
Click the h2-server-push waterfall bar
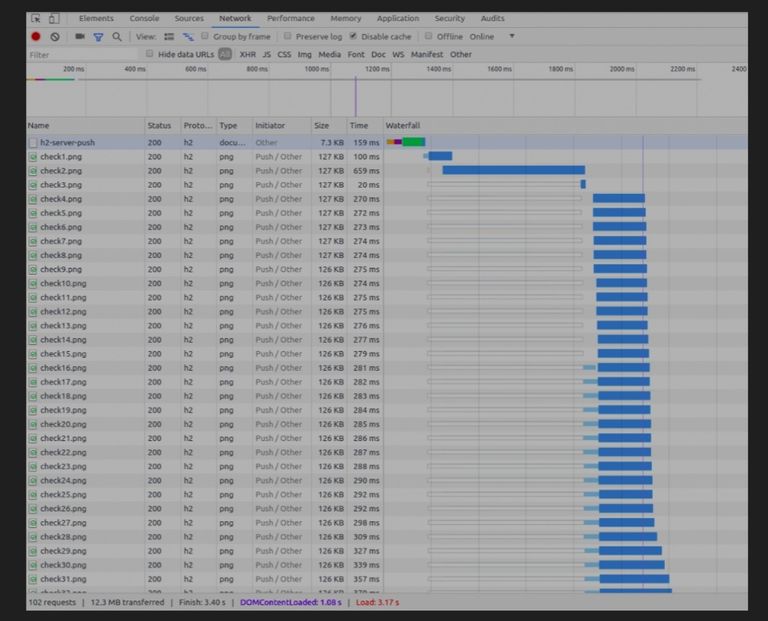coord(406,143)
